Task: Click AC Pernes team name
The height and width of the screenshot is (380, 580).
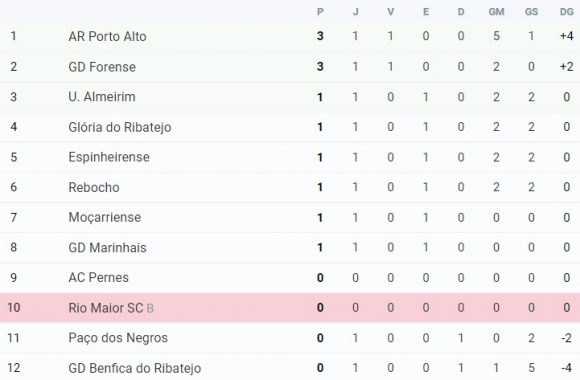Action: point(98,278)
